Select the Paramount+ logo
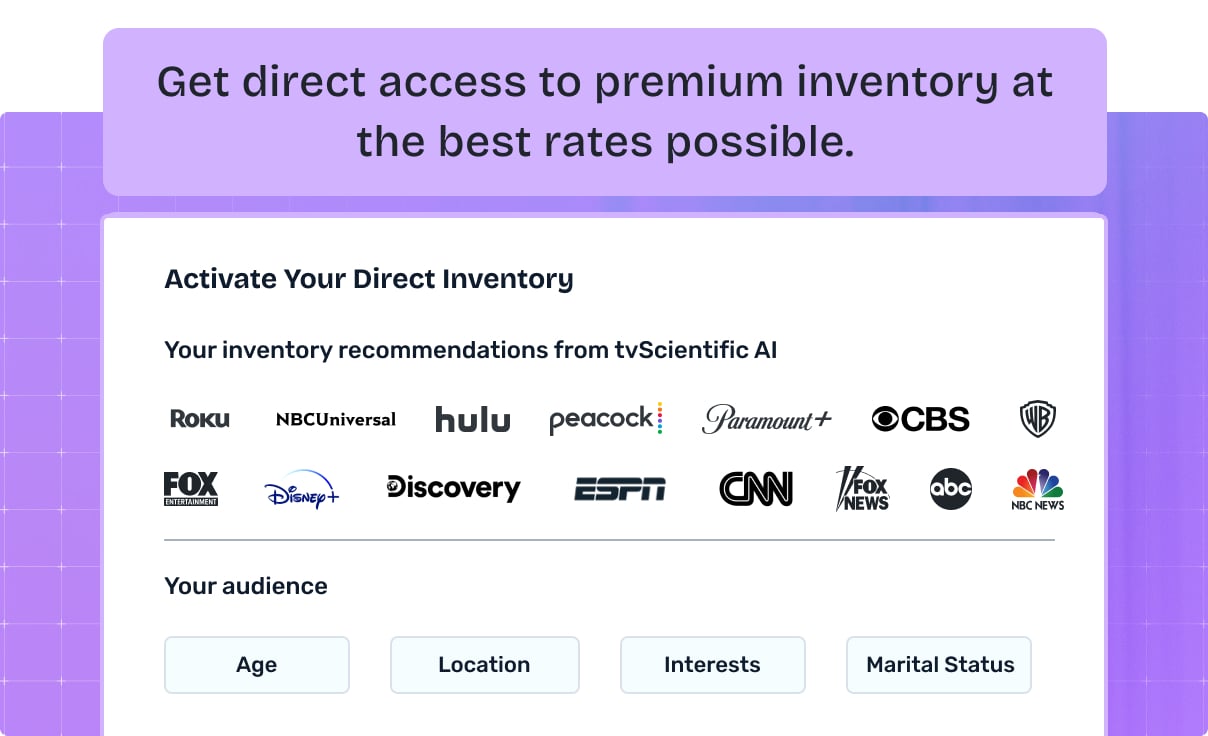The height and width of the screenshot is (736, 1208). [767, 419]
